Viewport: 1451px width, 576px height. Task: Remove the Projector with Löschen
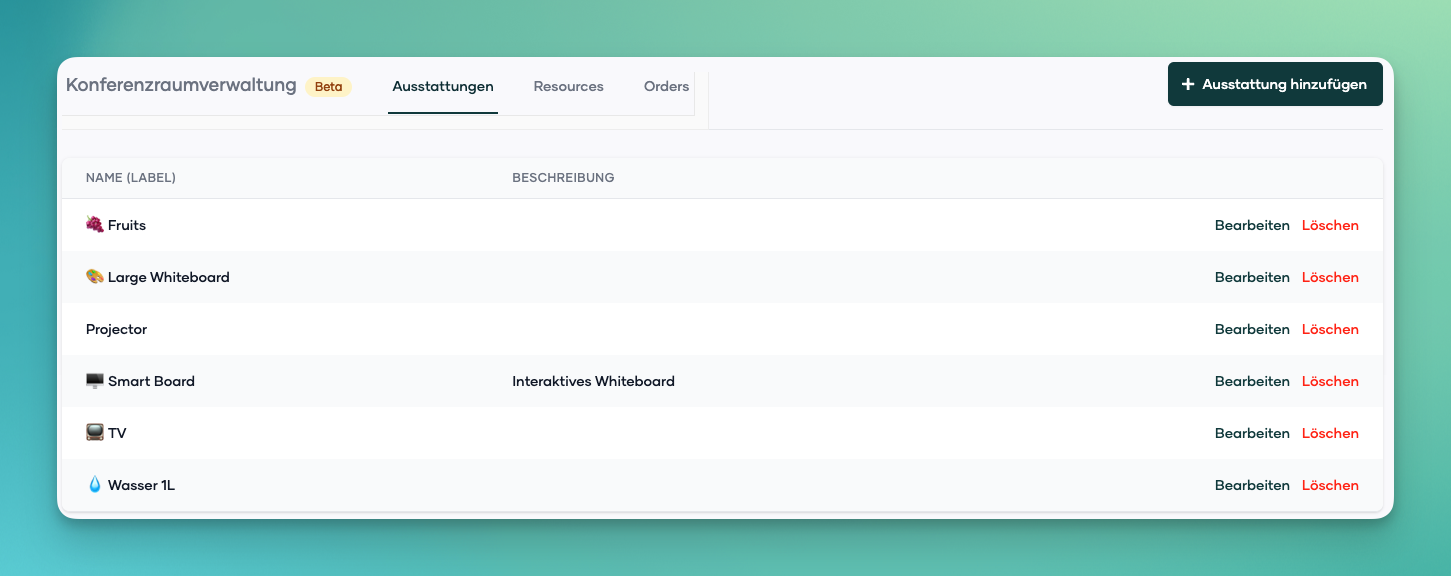tap(1329, 329)
